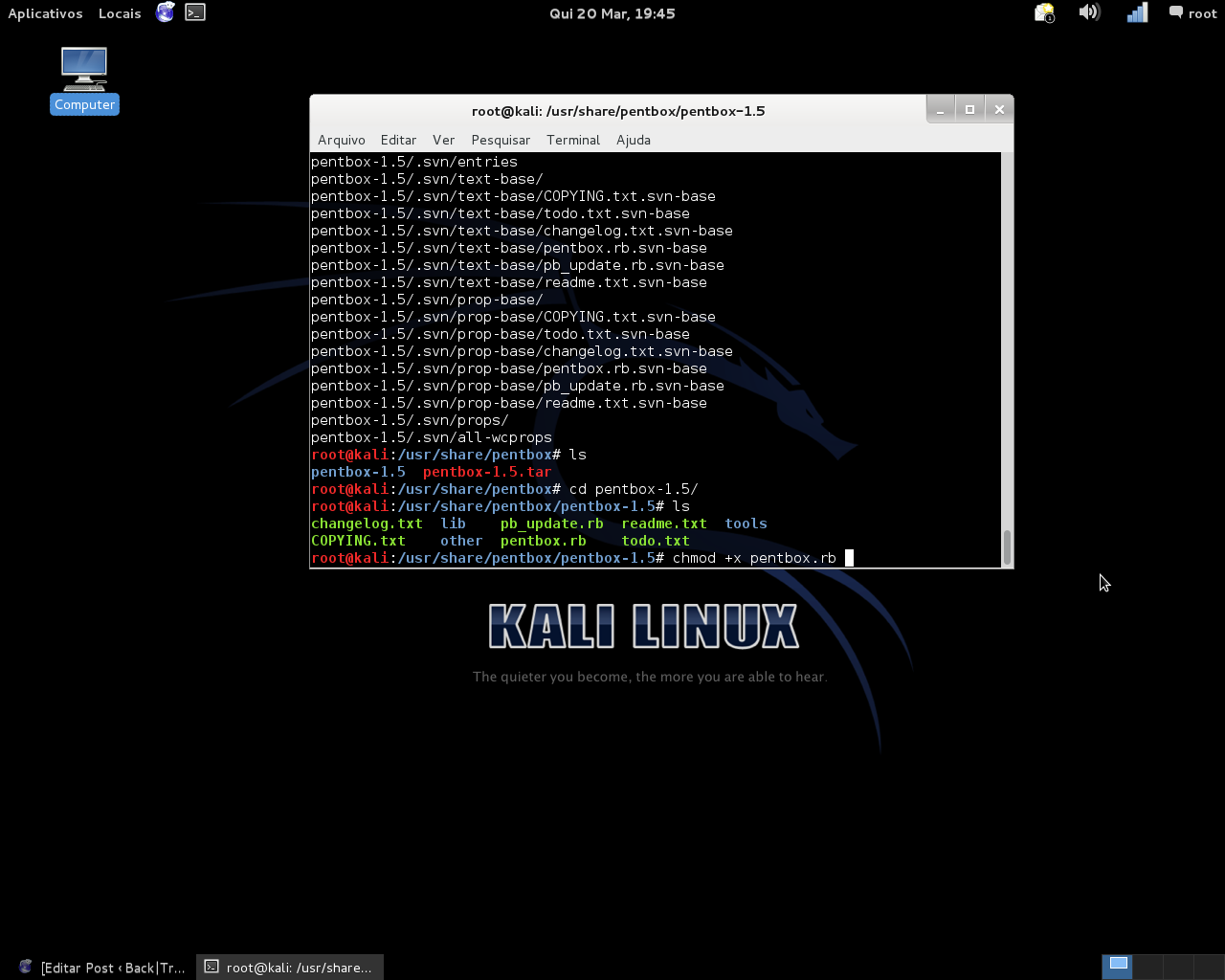Open the Ajuda menu in terminal
The width and height of the screenshot is (1225, 980).
(x=634, y=140)
